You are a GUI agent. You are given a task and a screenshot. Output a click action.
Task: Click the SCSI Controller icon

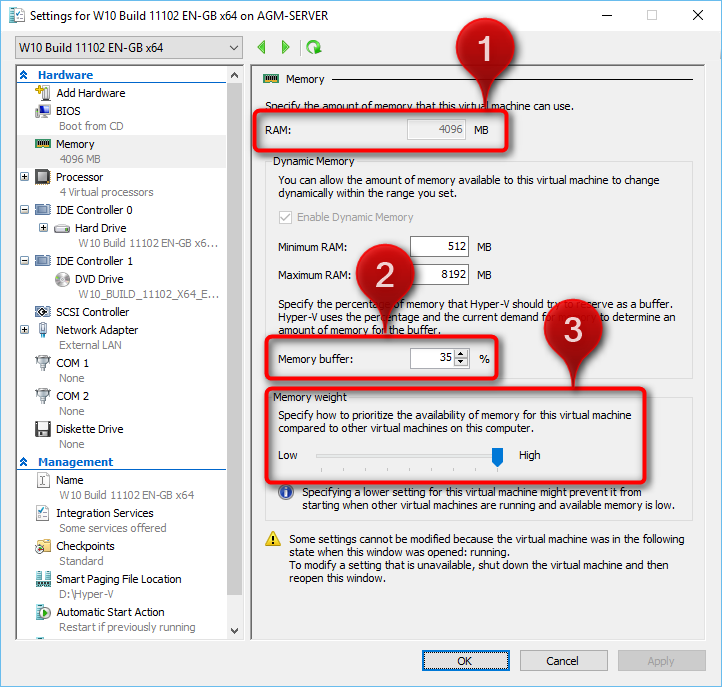click(x=43, y=312)
